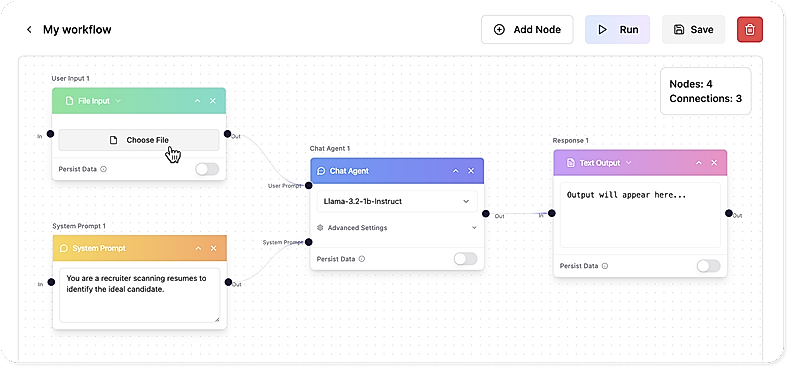Expand Advanced Settings in Chat Agent

397,228
